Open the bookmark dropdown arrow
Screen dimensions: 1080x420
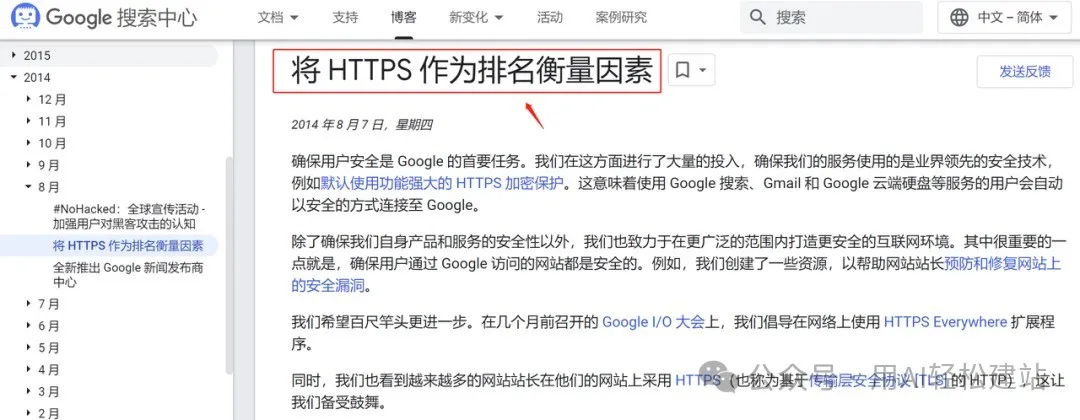click(703, 70)
